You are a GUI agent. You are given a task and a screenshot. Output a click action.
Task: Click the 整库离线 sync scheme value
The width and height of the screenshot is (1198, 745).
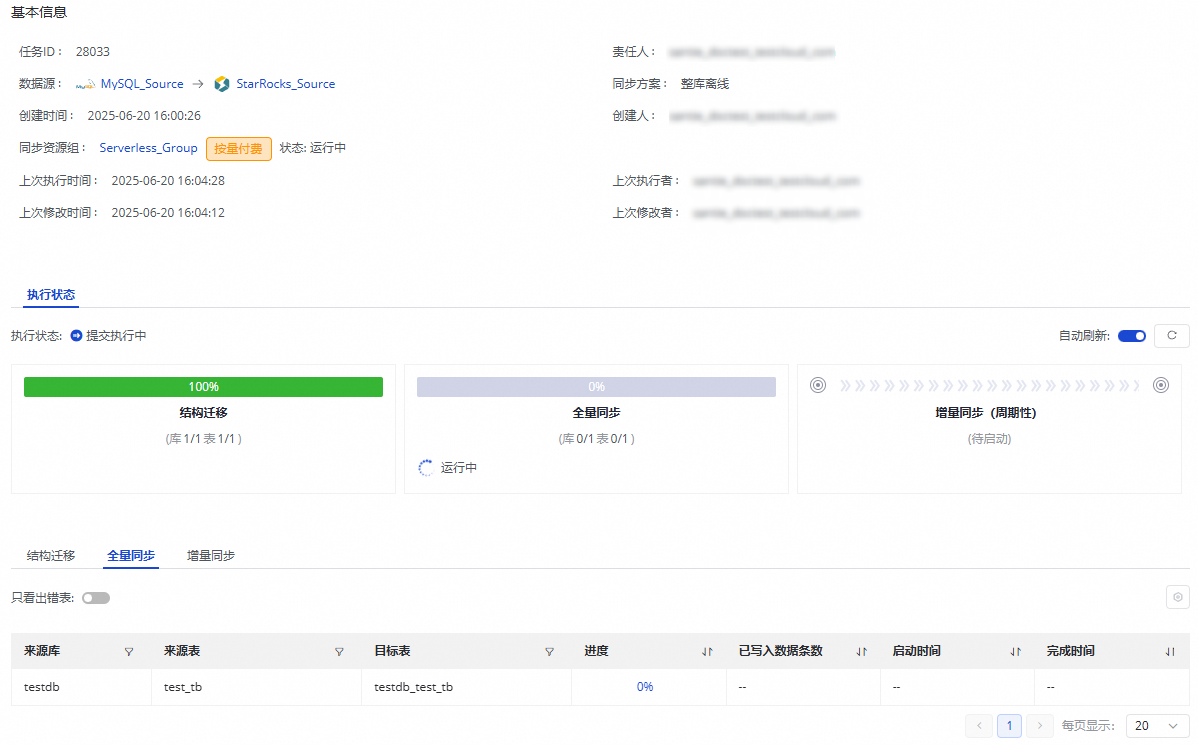pos(704,84)
